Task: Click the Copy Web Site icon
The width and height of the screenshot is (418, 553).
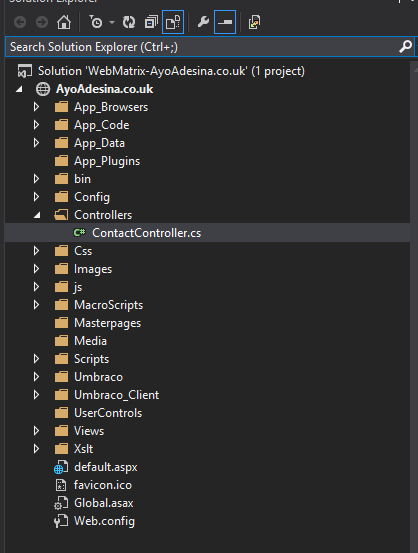Action: pos(254,23)
